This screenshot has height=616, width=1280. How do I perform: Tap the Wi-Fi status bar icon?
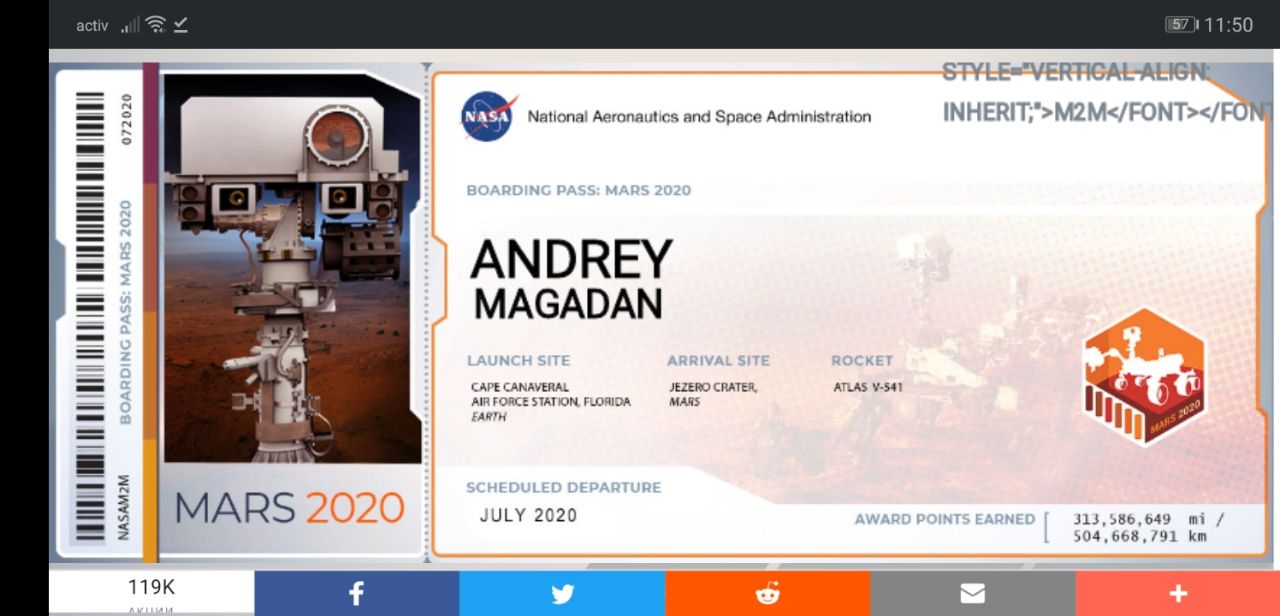click(x=156, y=24)
